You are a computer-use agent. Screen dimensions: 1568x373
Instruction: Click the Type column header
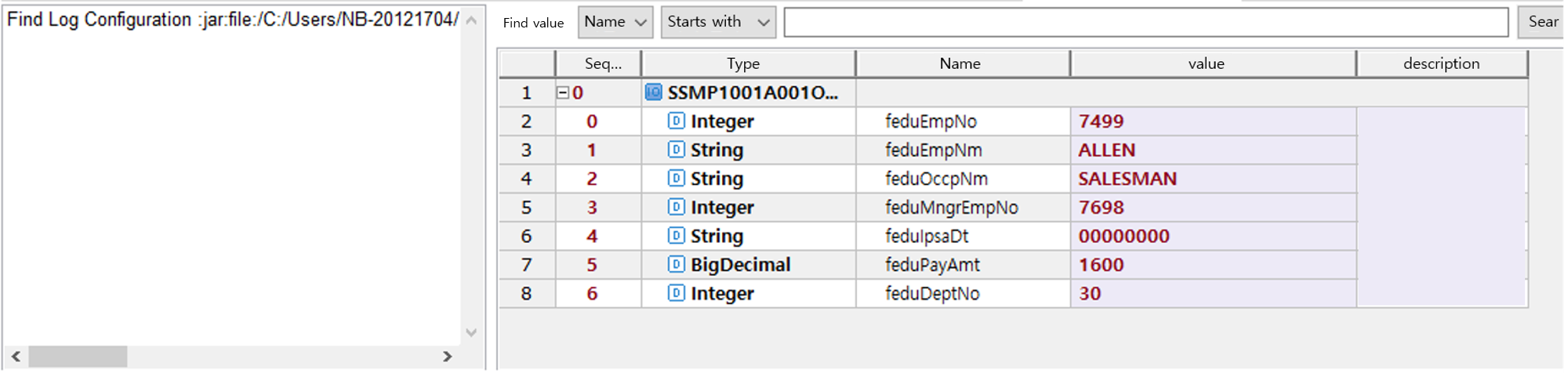(749, 63)
